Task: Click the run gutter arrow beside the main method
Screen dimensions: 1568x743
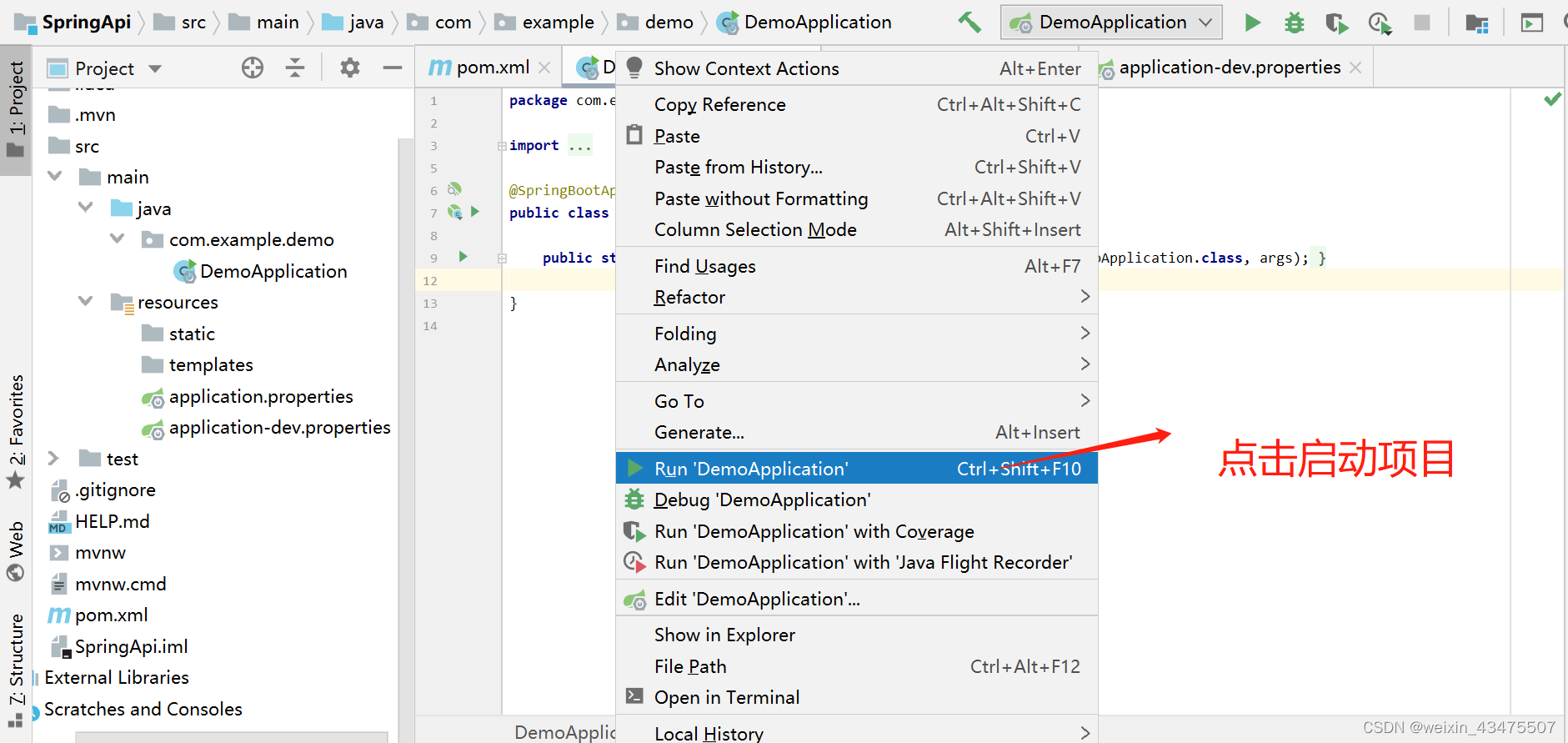Action: pos(463,257)
